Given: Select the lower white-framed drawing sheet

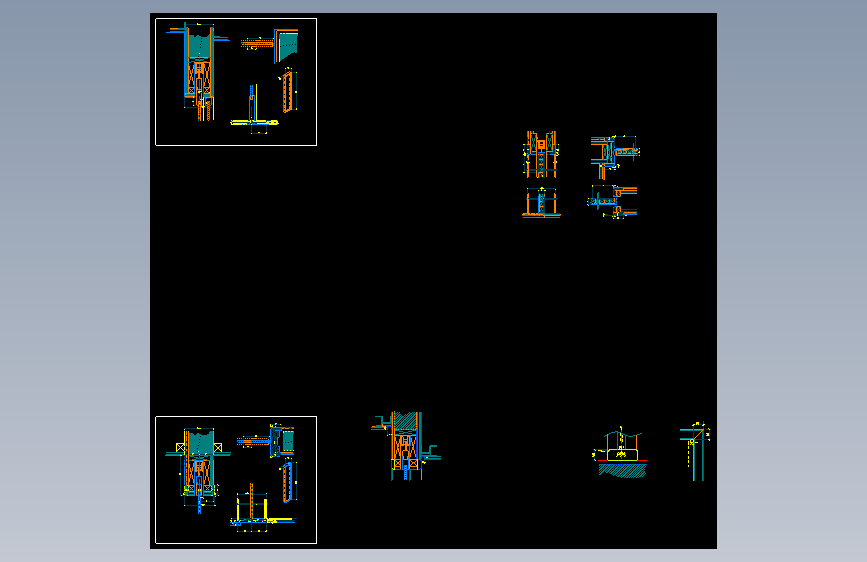Looking at the screenshot, I should [x=236, y=480].
